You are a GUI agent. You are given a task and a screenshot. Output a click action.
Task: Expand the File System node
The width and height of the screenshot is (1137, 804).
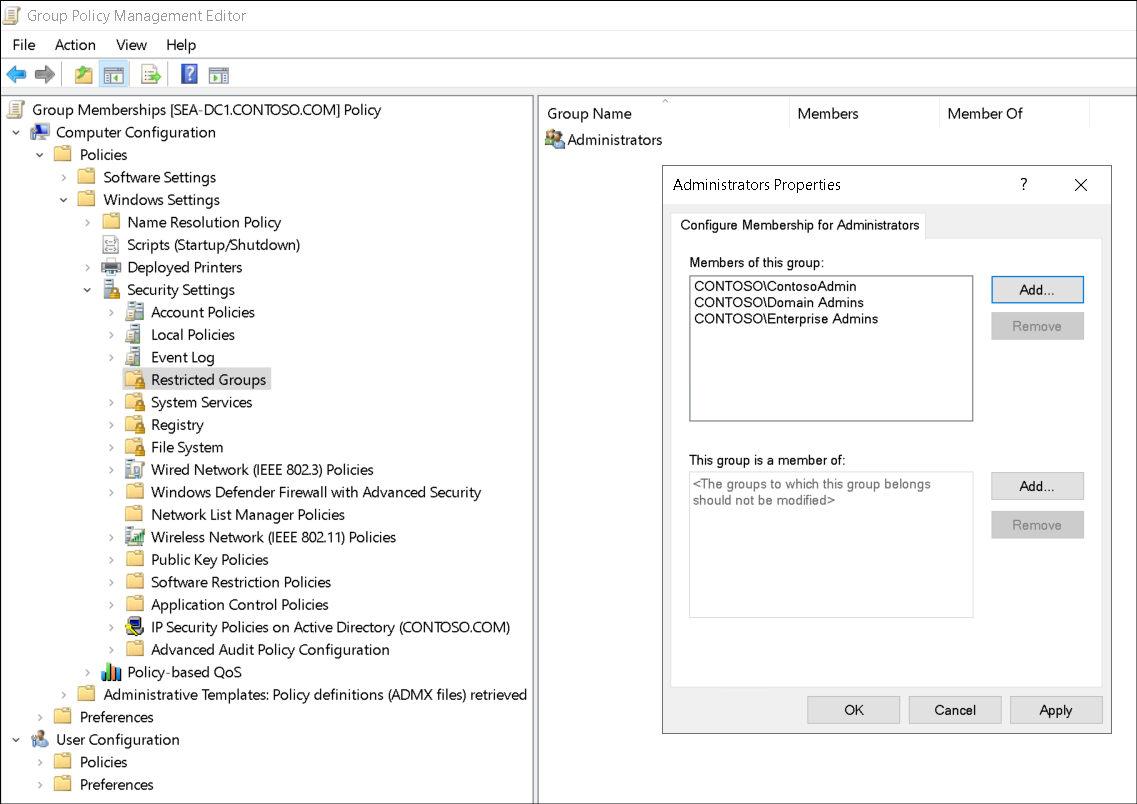coord(111,447)
